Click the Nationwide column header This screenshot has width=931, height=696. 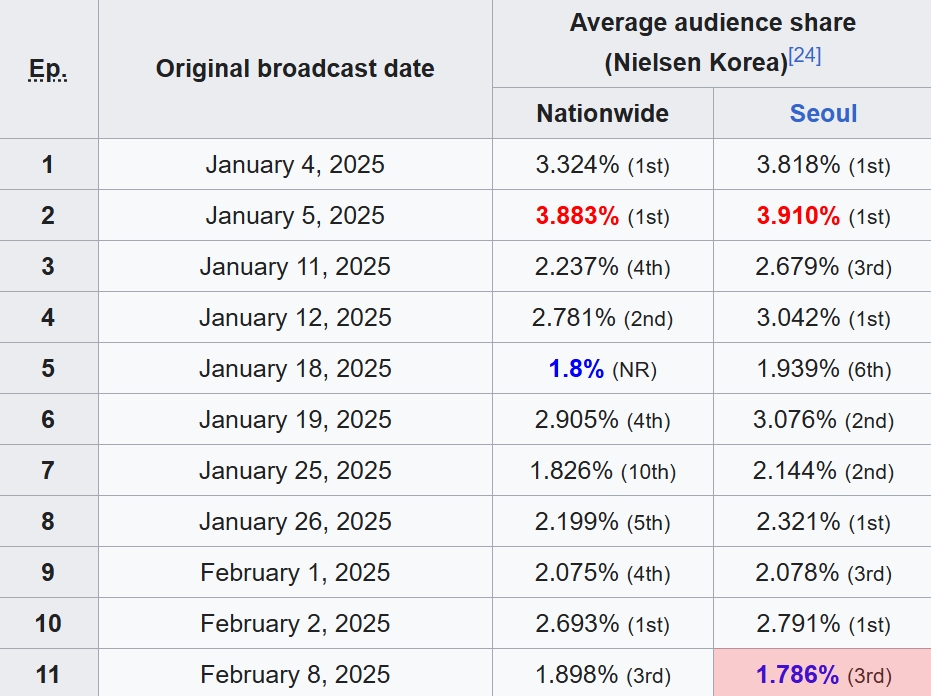point(602,113)
